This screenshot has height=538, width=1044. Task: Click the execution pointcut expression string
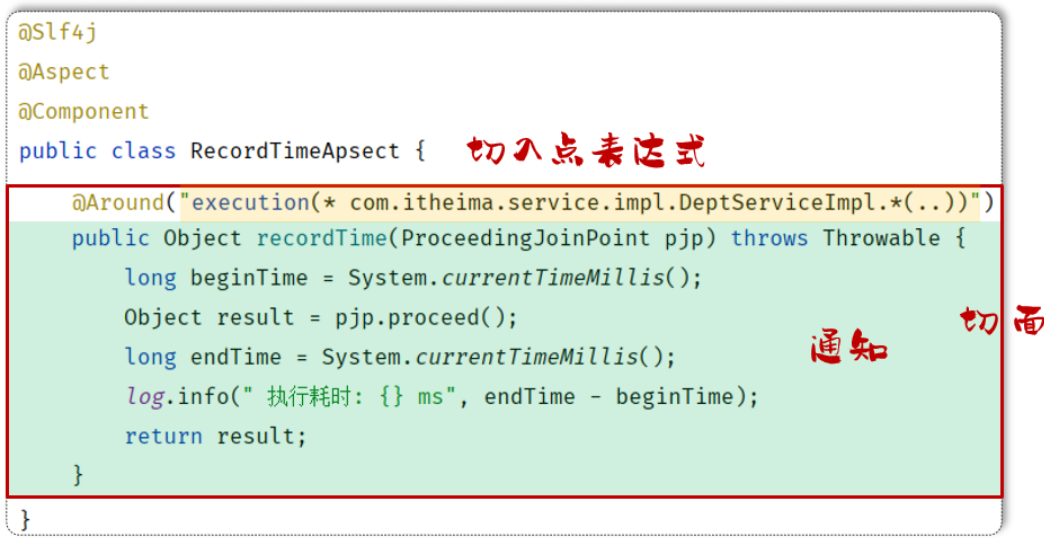(580, 201)
